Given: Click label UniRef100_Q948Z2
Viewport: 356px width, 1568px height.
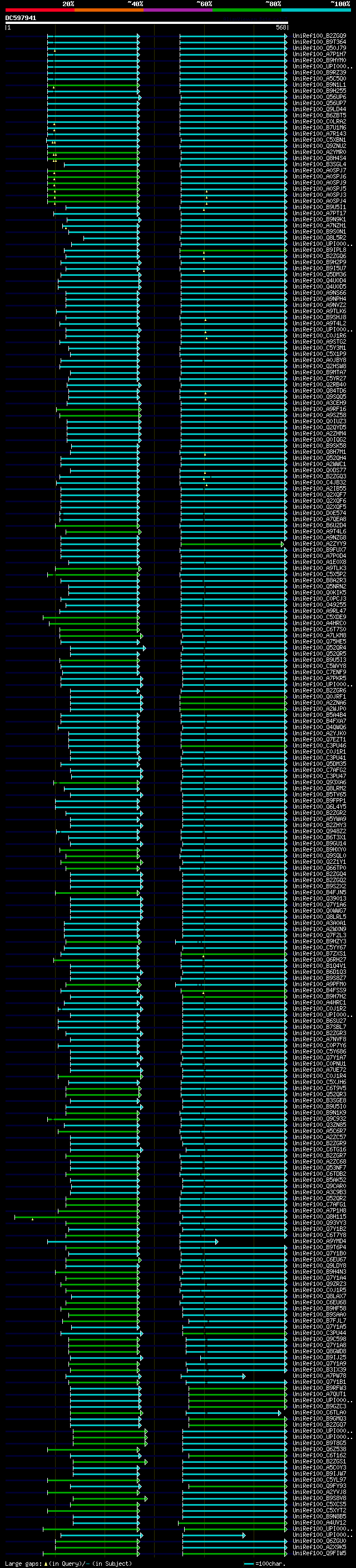Looking at the screenshot, I should pos(319,832).
